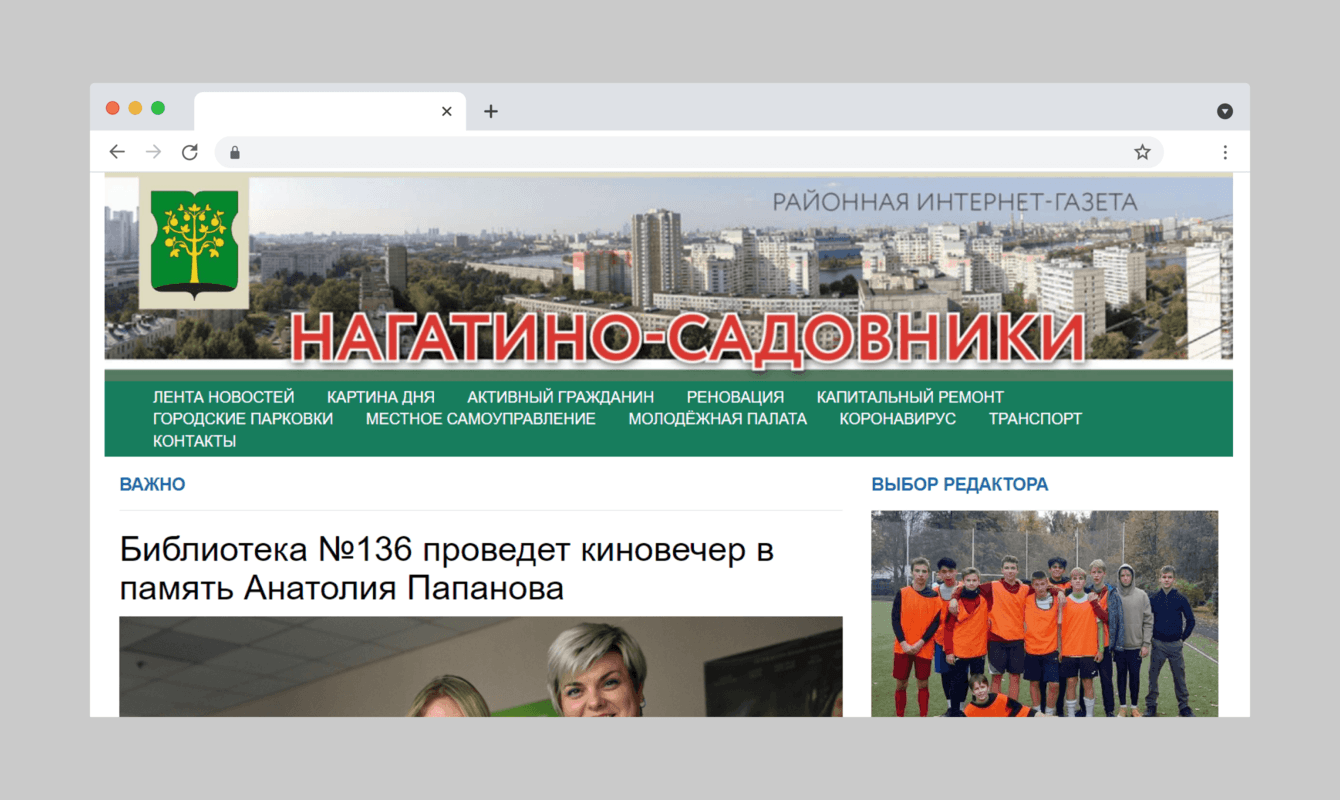Click inside the browser address bar

pos(600,151)
